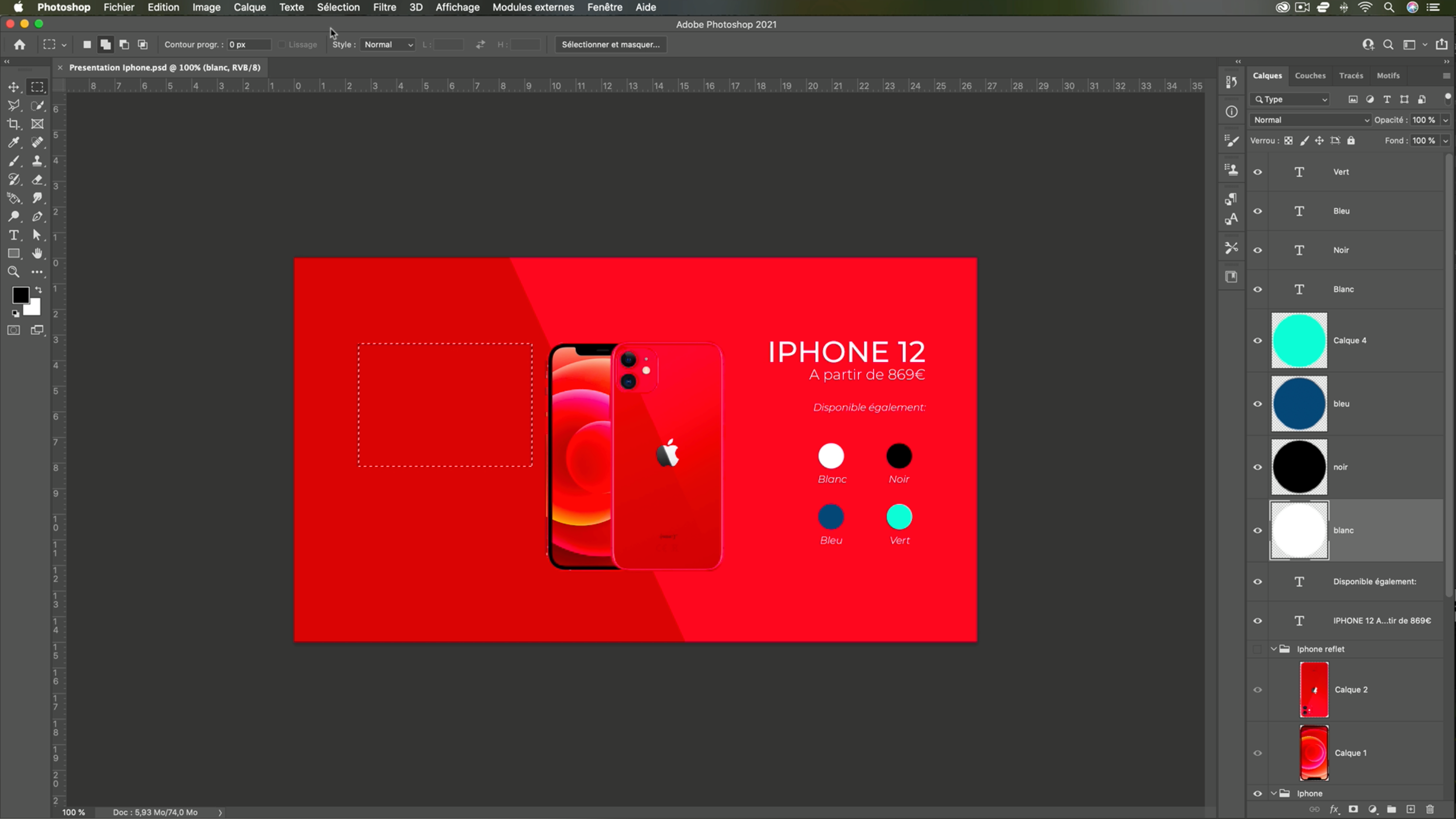Click the Sélectionner et masquer button
Viewport: 1456px width, 819px height.
[610, 45]
